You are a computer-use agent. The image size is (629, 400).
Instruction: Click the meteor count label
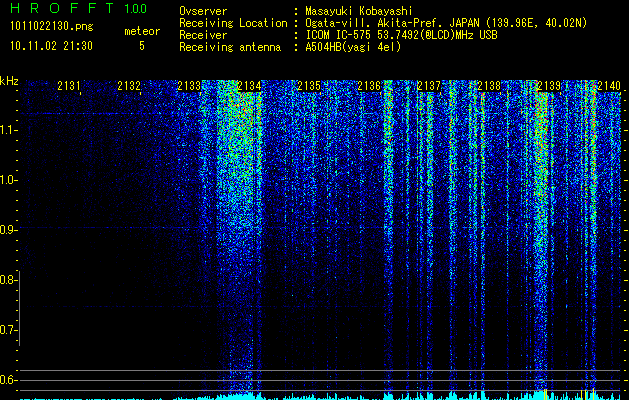142,31
